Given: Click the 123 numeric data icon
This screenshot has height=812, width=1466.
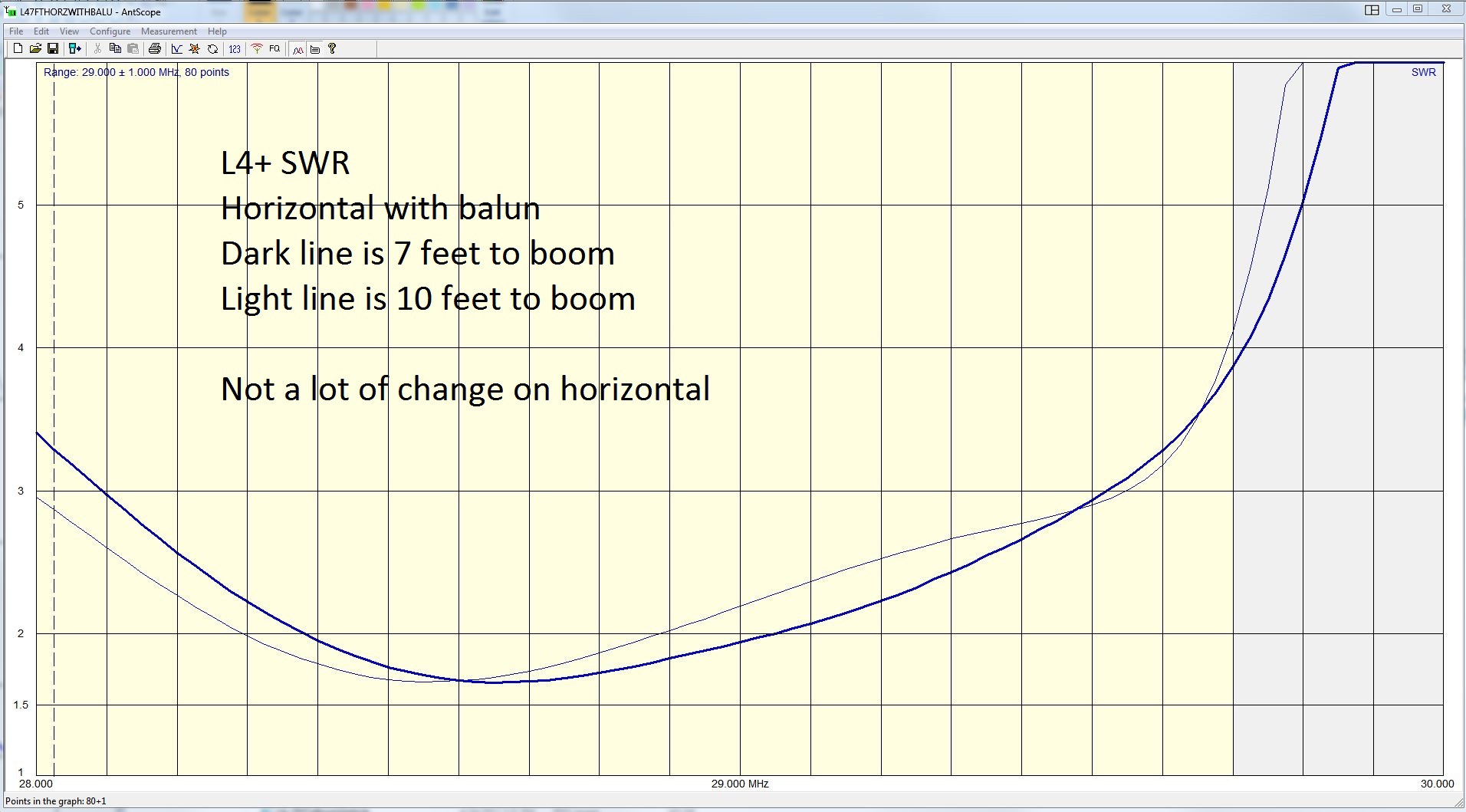Looking at the screenshot, I should pos(235,49).
